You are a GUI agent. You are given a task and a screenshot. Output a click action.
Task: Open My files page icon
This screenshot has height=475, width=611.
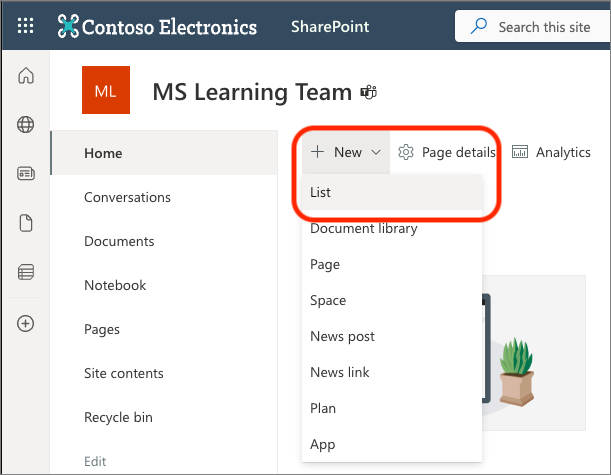26,223
